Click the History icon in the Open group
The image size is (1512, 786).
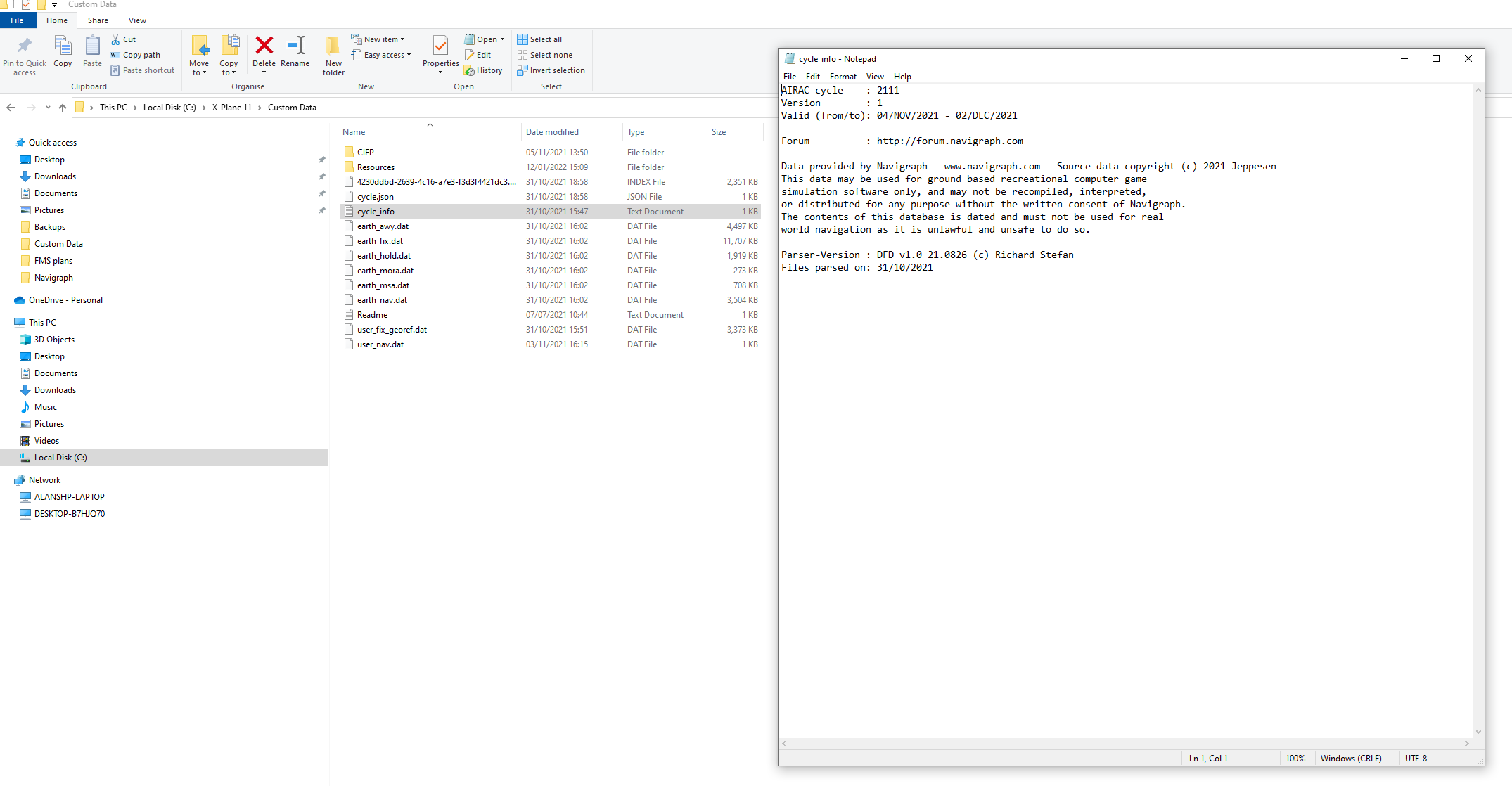coord(469,70)
